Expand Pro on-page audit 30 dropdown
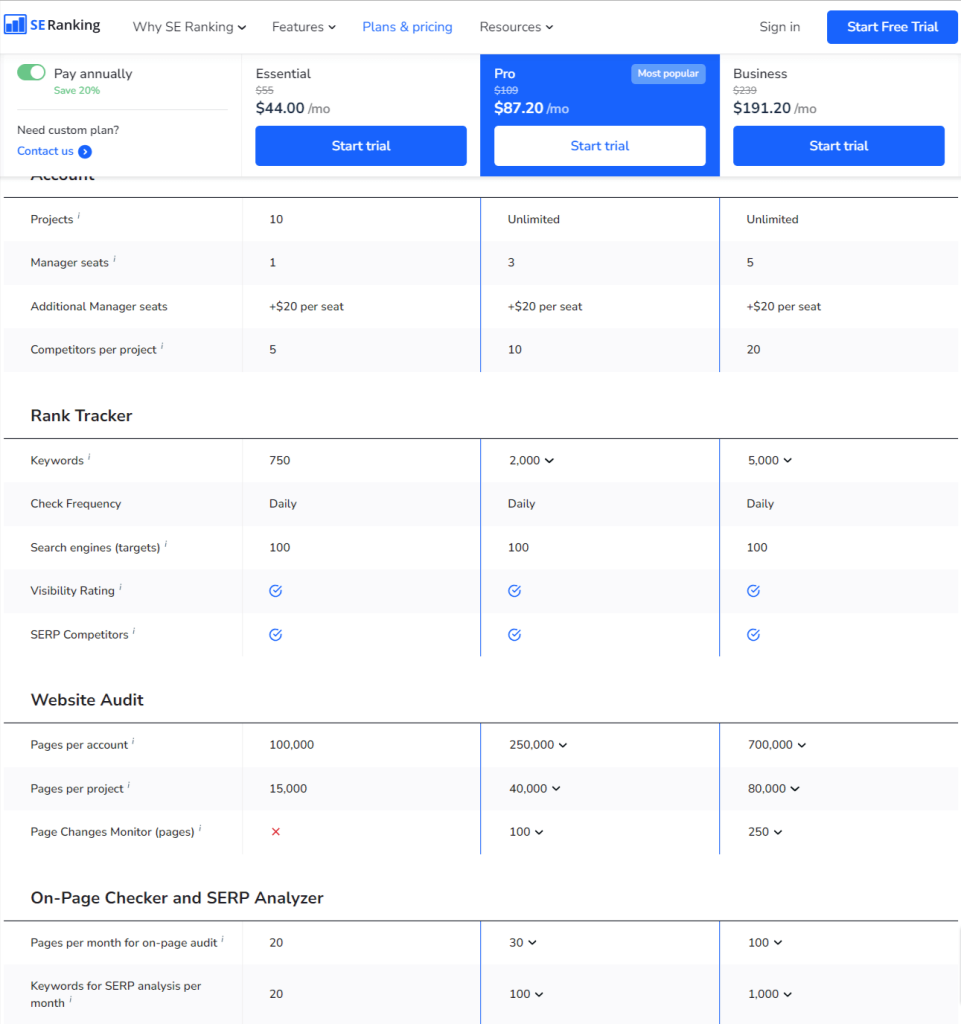Screen dimensions: 961x1024 (x=523, y=942)
